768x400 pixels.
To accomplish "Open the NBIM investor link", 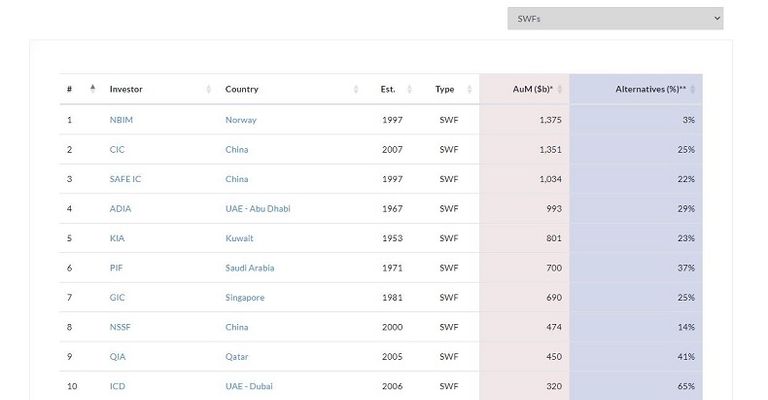I will [x=120, y=120].
